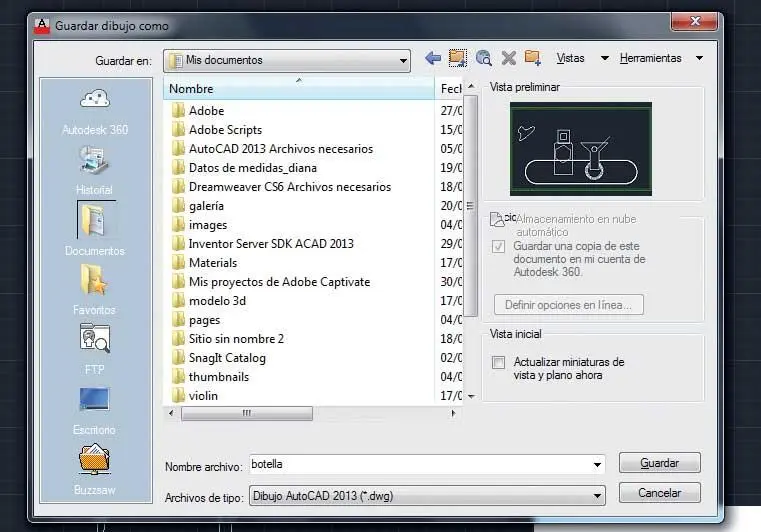Click the vertical scrollbar thumb of file list
Screen dimensions: 761x532
click(x=470, y=205)
